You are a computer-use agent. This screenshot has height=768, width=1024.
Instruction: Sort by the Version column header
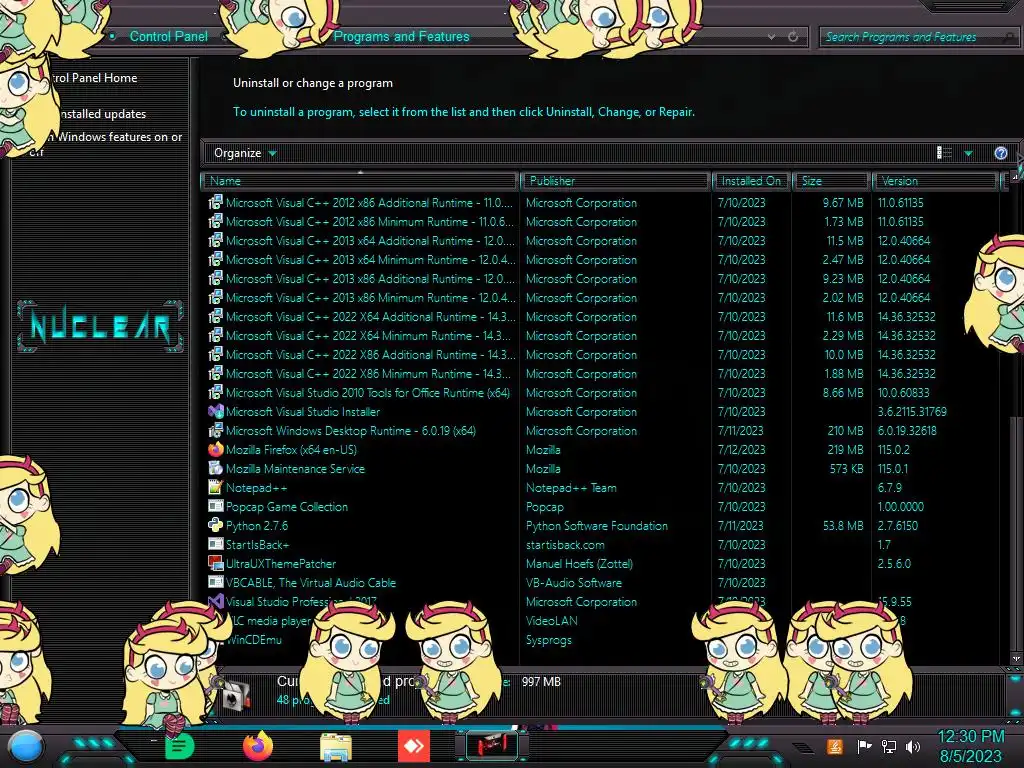pos(935,181)
